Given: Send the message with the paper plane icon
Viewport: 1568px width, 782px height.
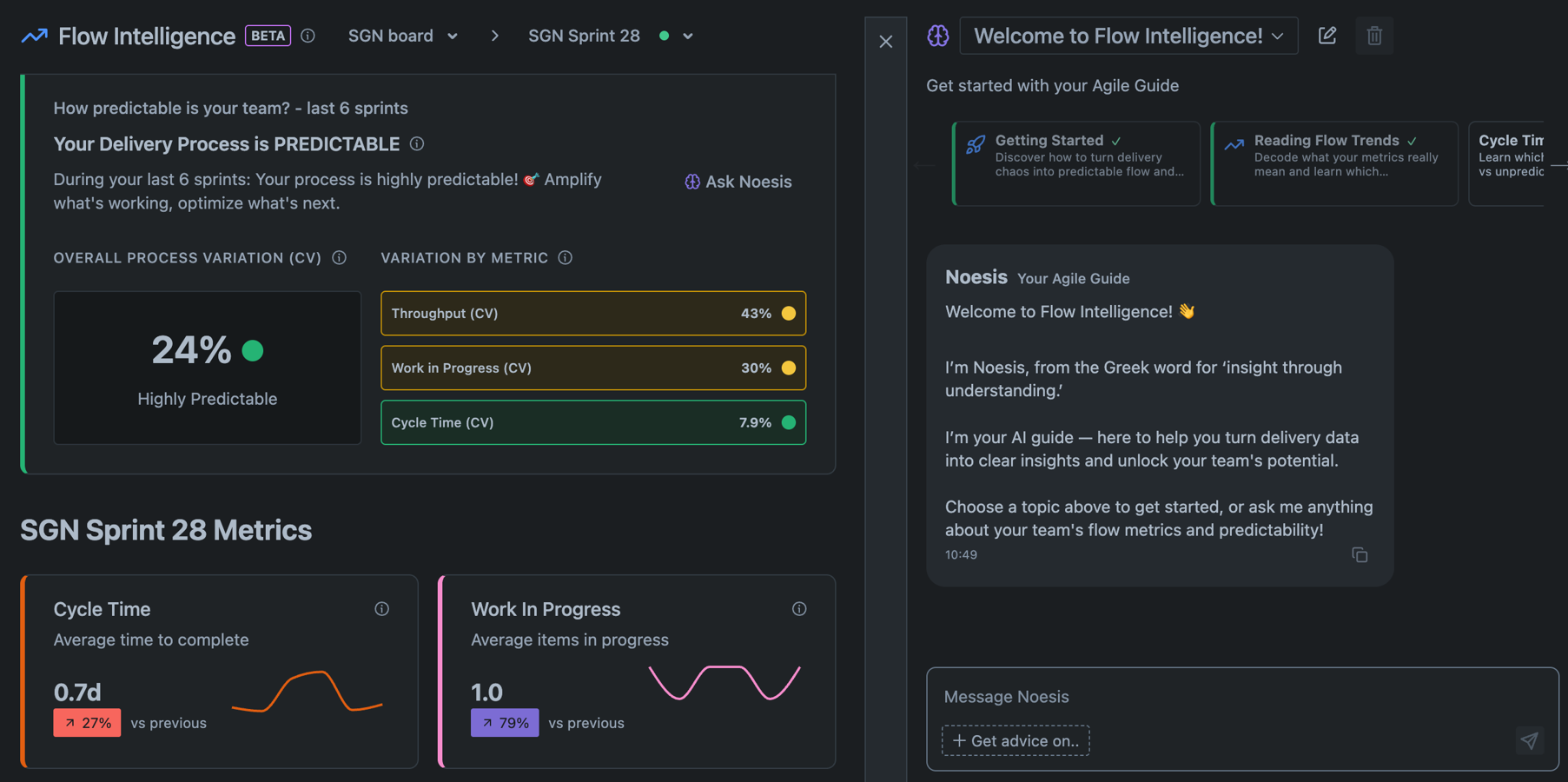Looking at the screenshot, I should point(1529,740).
